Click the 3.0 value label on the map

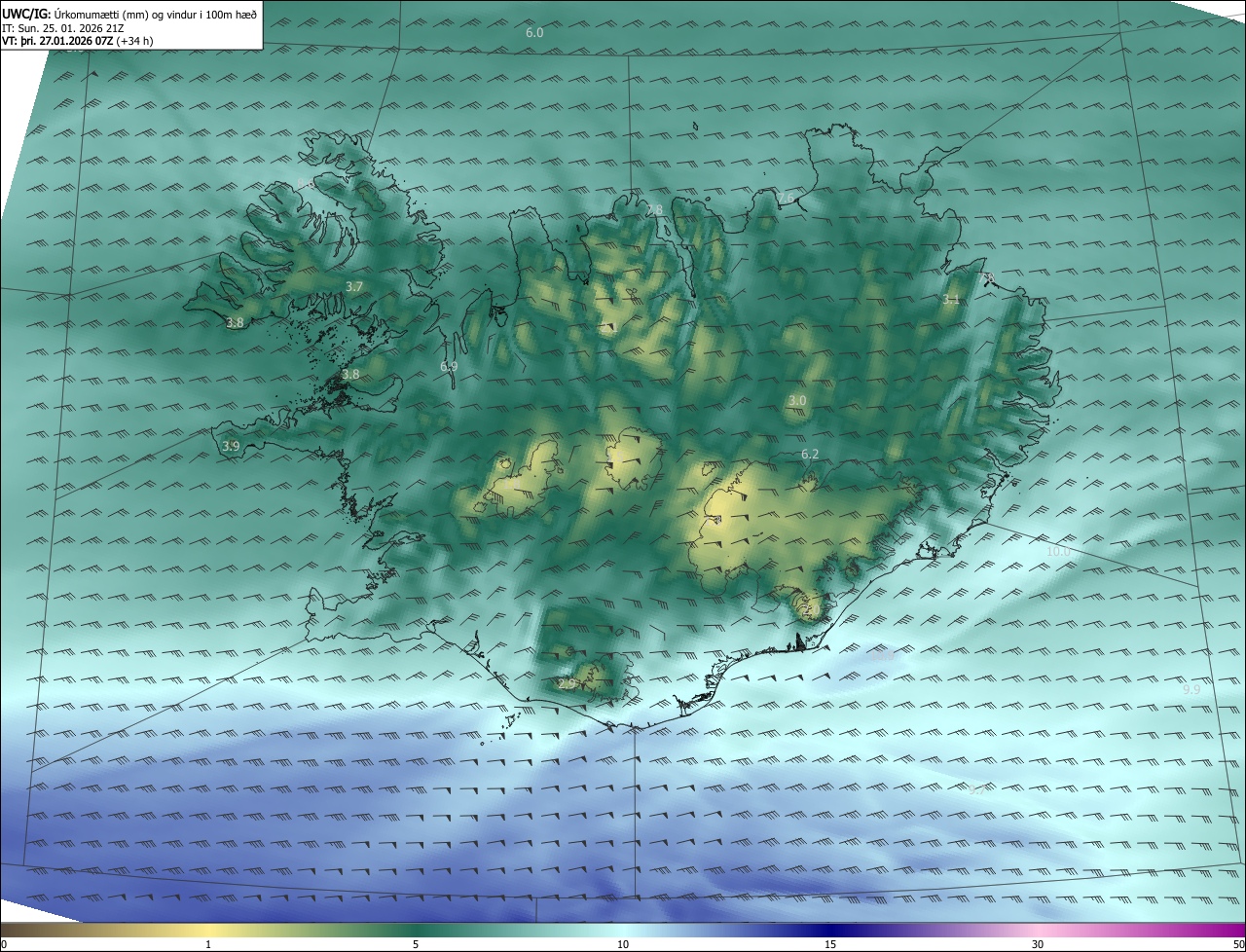click(x=797, y=401)
